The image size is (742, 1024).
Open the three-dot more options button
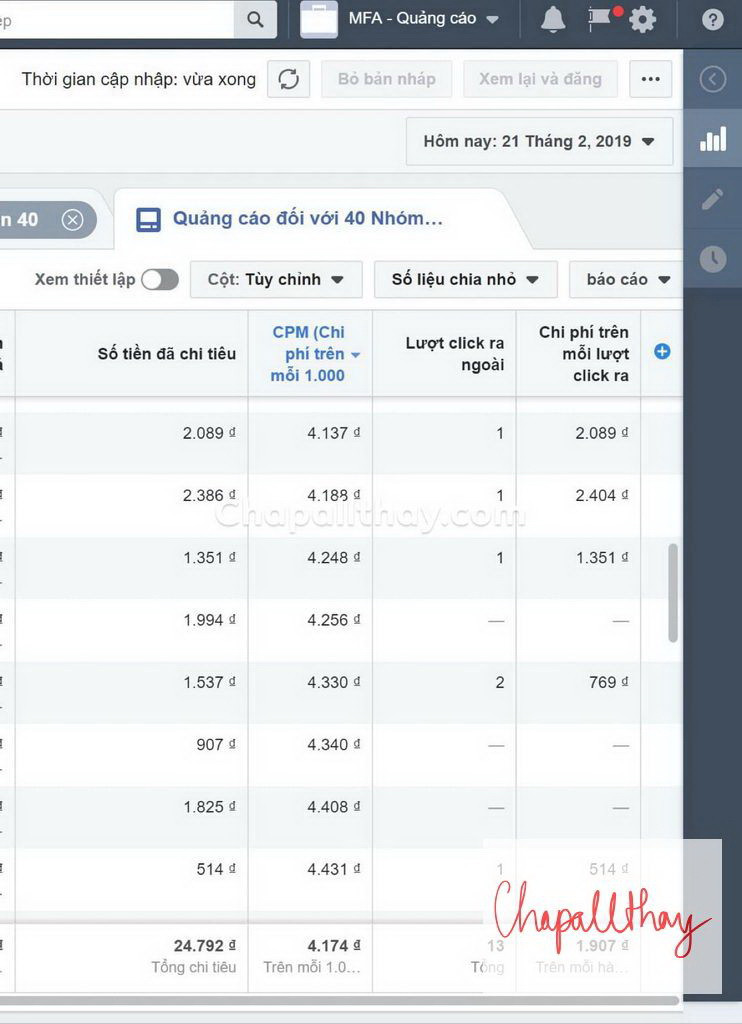pyautogui.click(x=651, y=79)
